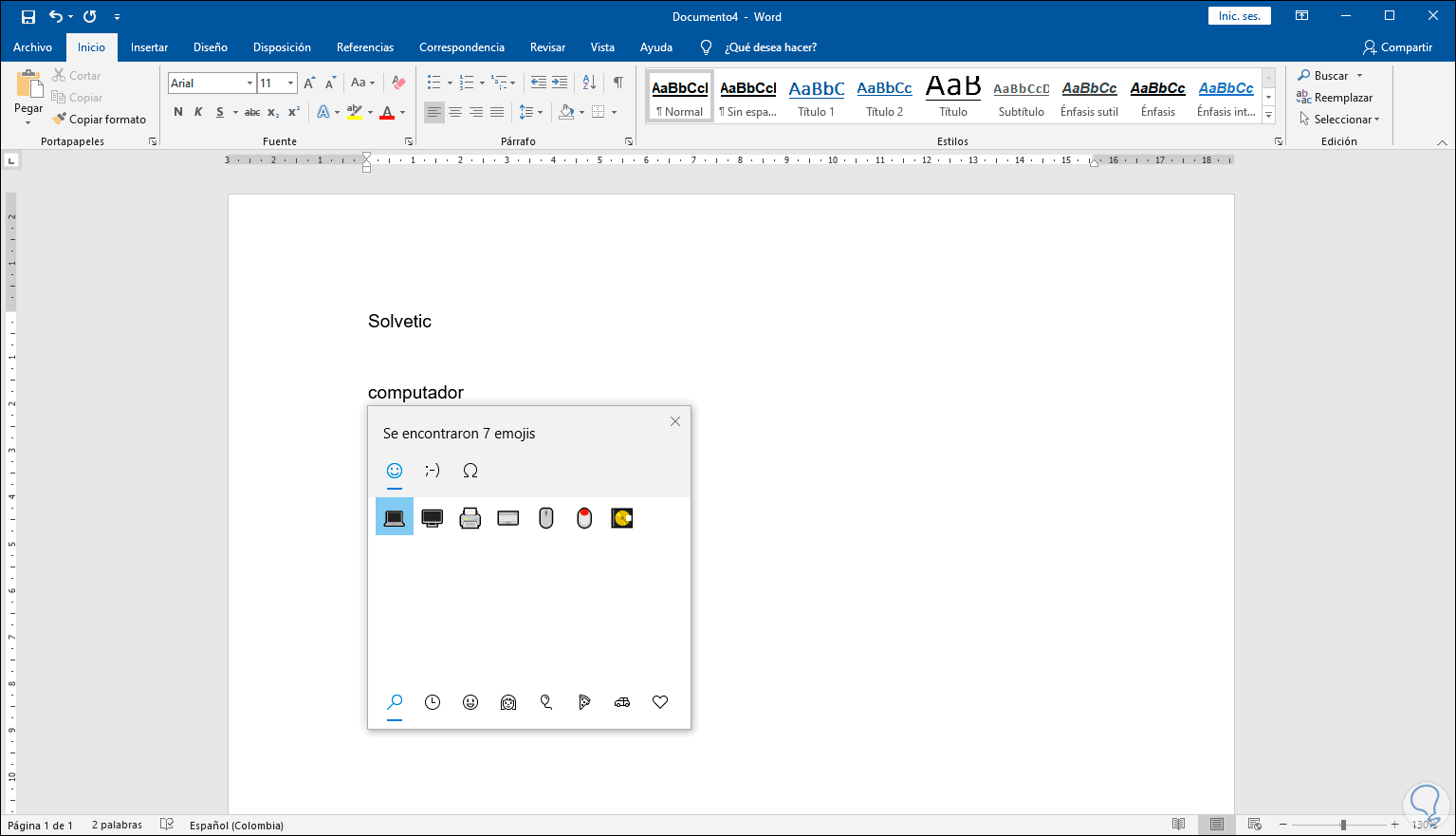1456x836 pixels.
Task: Toggle bold formatting with the N button
Action: [177, 112]
